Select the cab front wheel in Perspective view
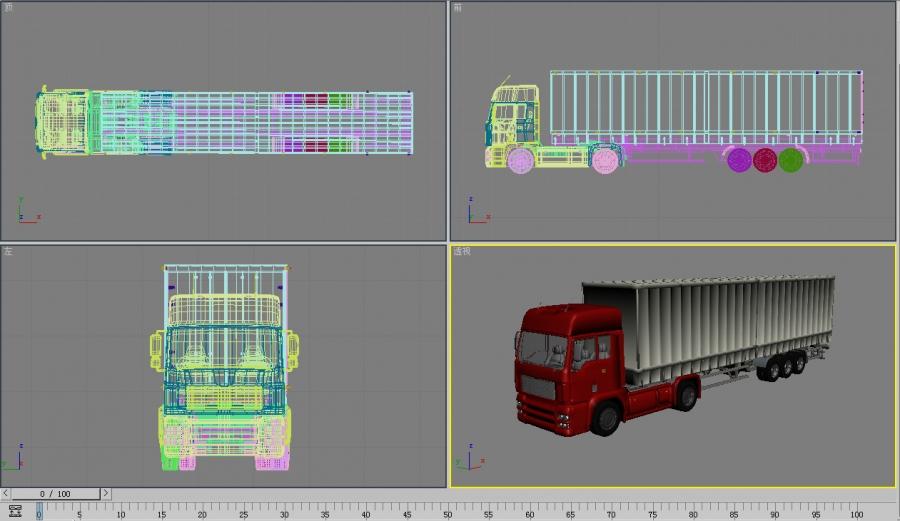This screenshot has height=521, width=900. pos(606,417)
